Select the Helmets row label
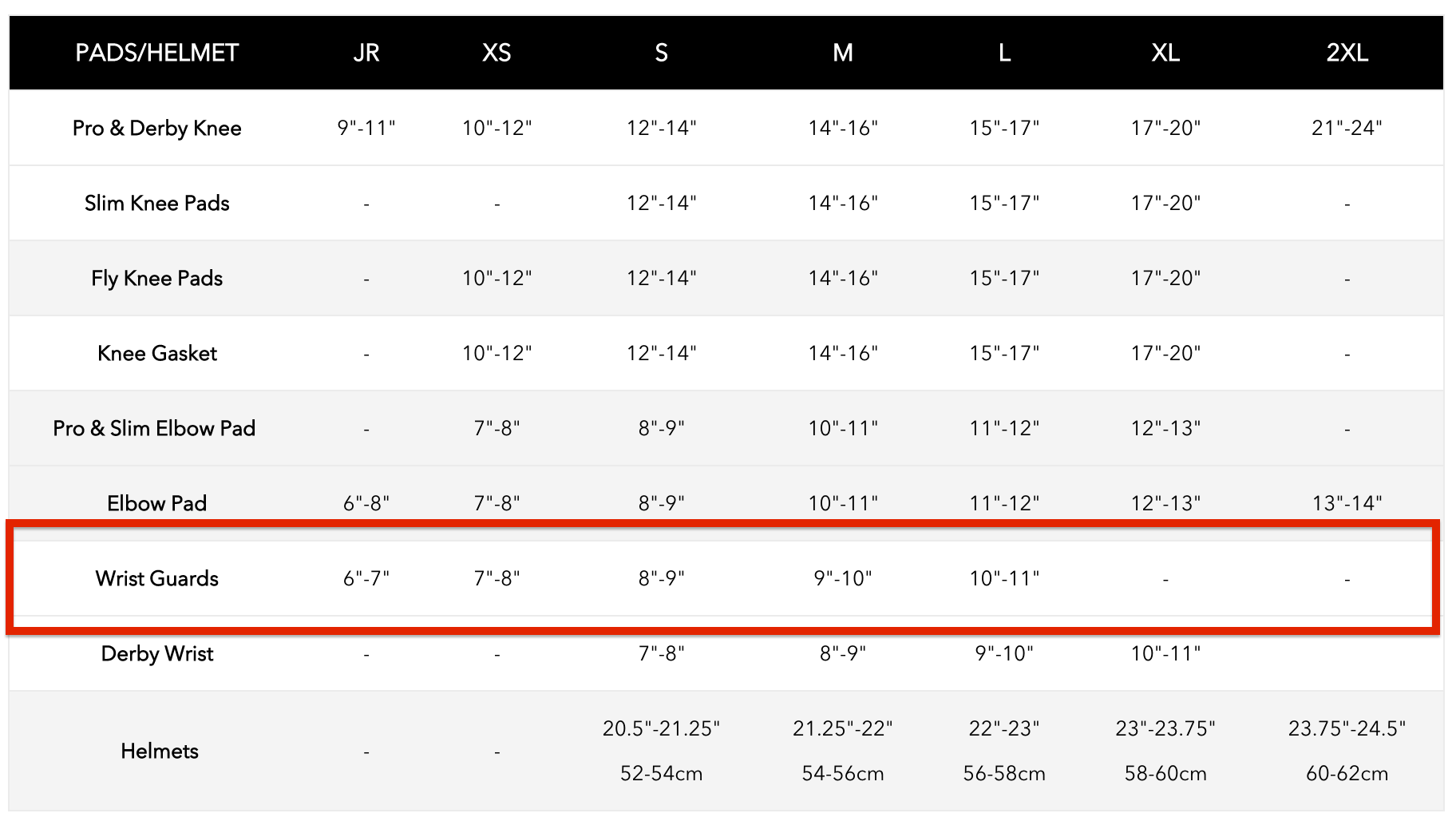This screenshot has width=1456, height=829. 160,751
